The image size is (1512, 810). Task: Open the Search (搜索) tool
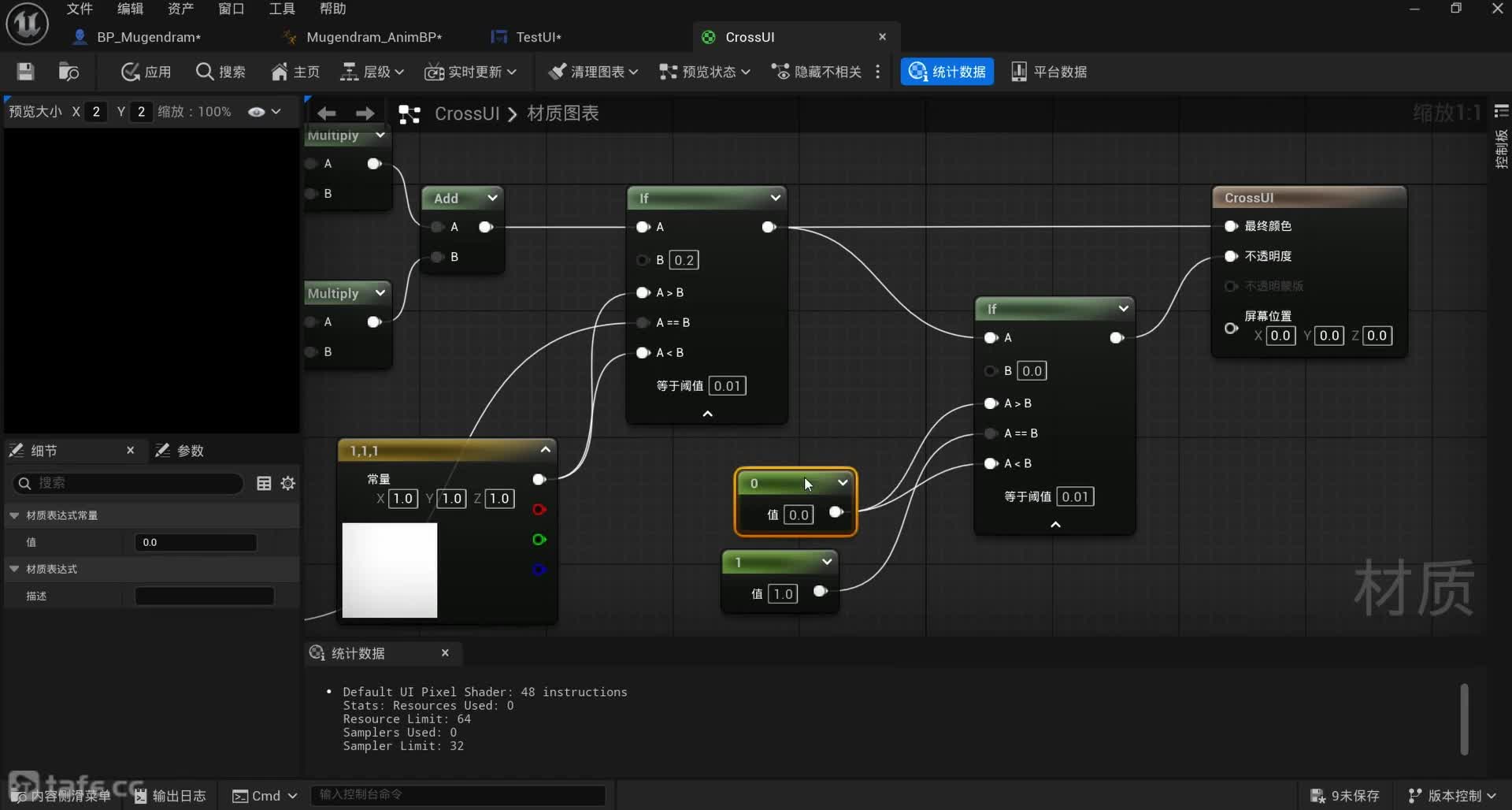pos(220,72)
